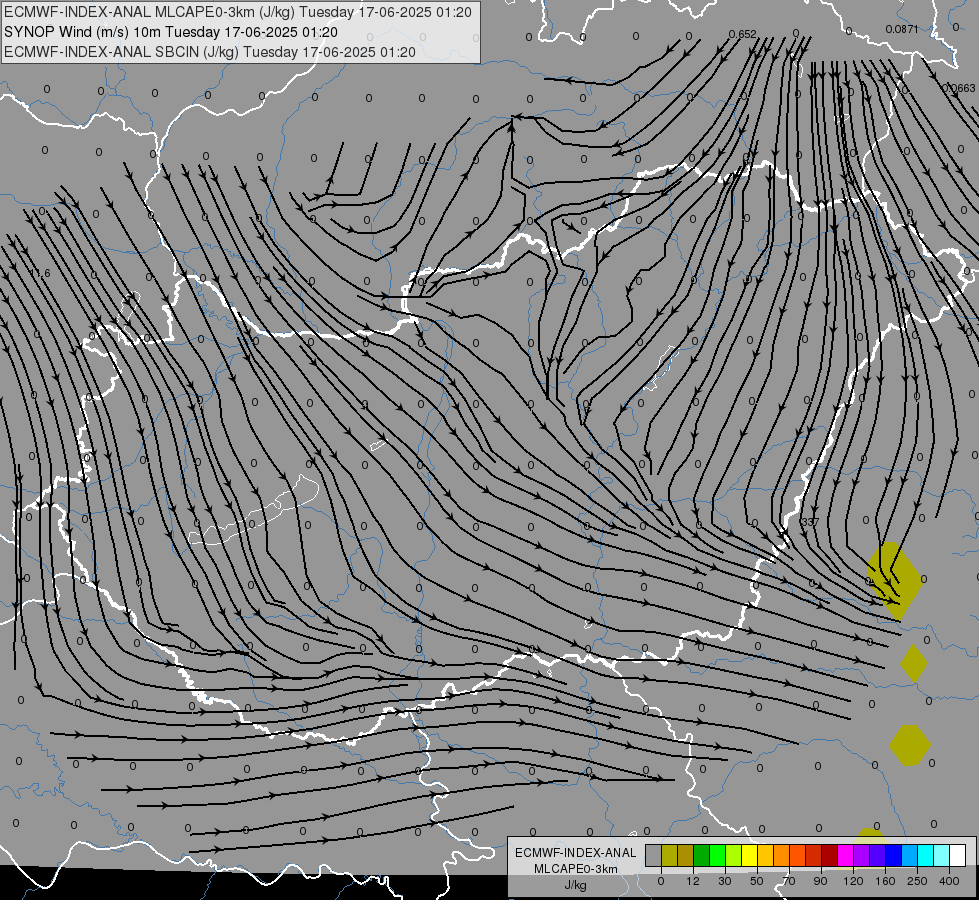Click the legend label MLCAPE0-3km
This screenshot has width=979, height=900.
tap(575, 869)
